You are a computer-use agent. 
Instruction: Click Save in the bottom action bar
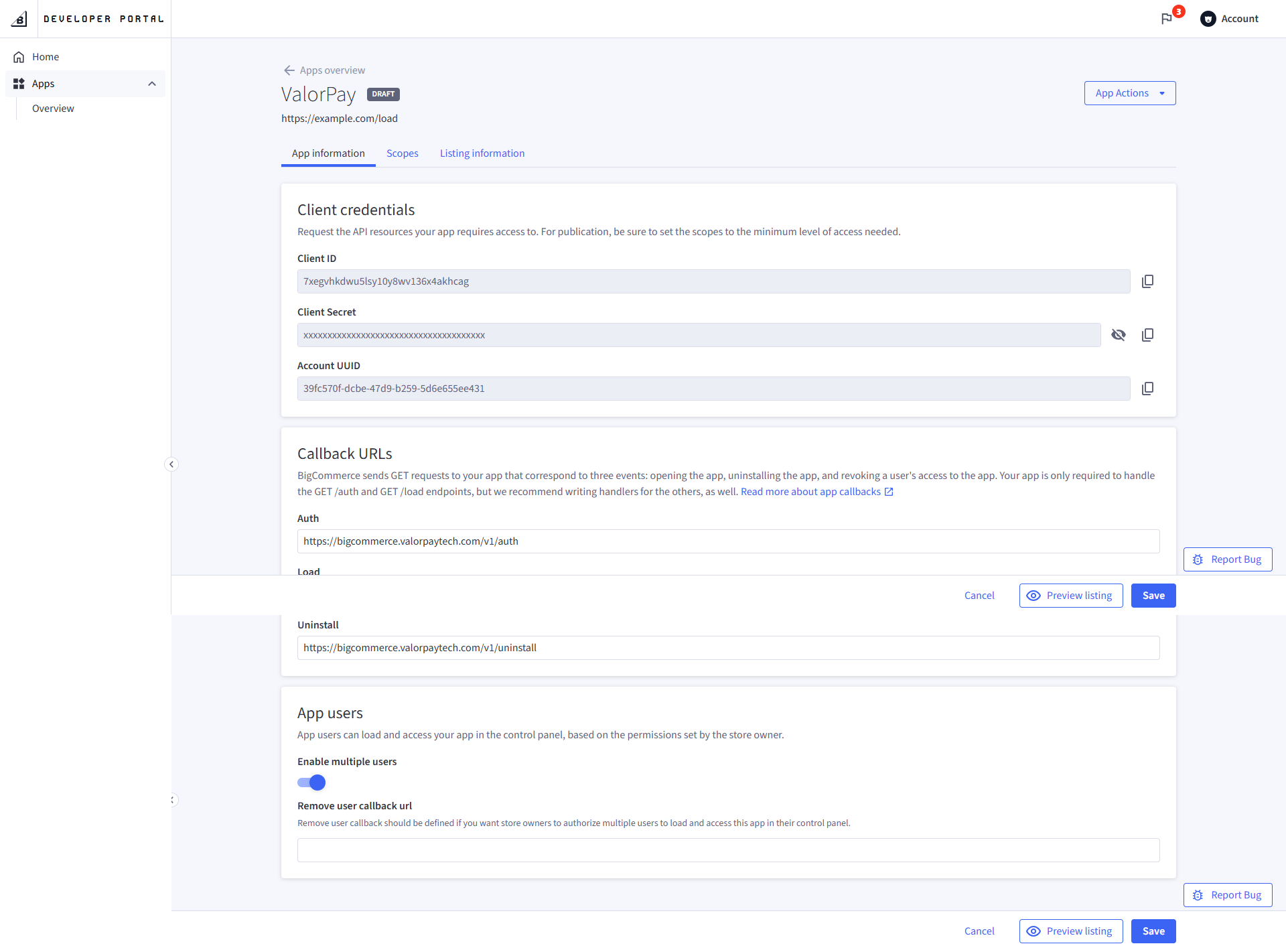point(1153,931)
